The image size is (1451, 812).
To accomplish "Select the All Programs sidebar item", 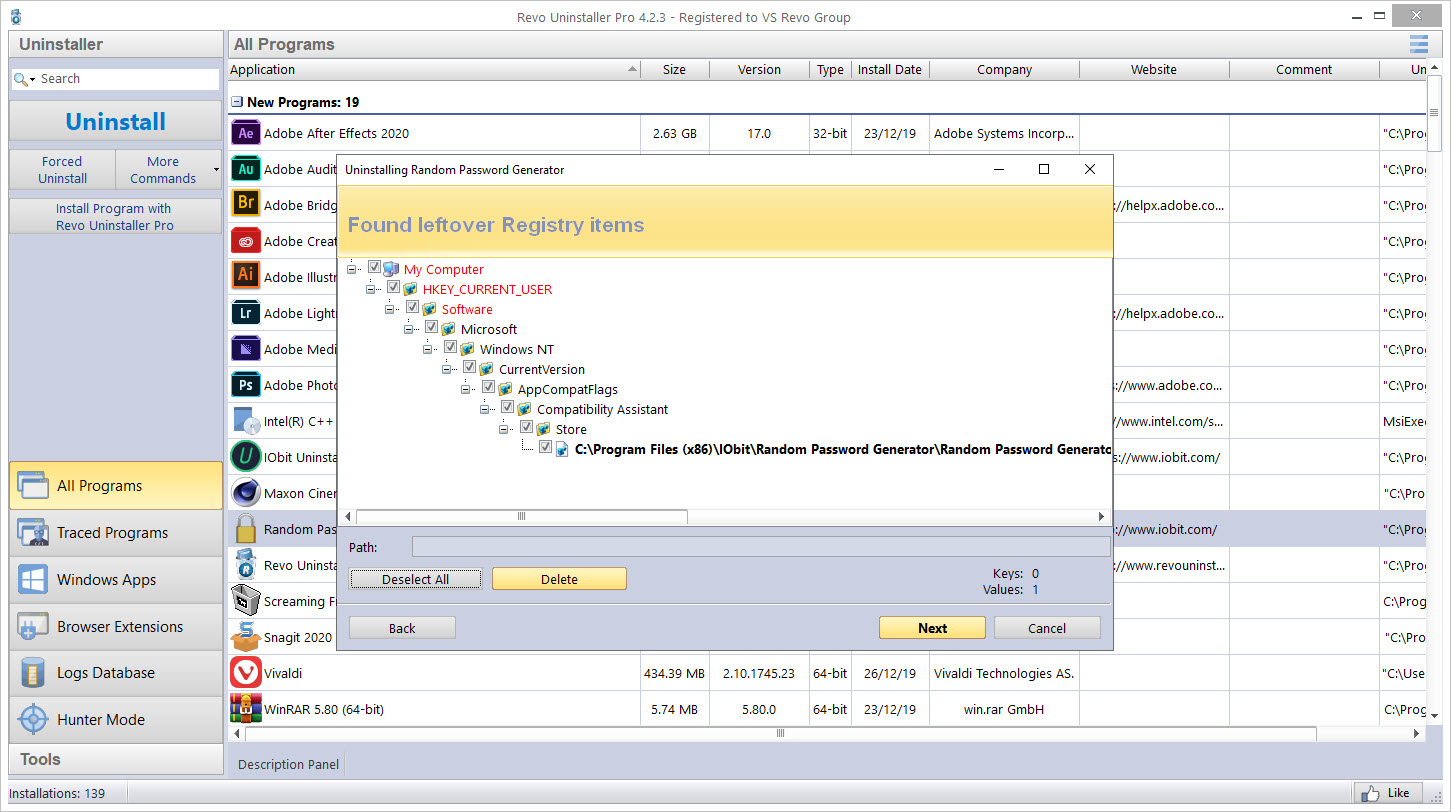I will click(116, 486).
